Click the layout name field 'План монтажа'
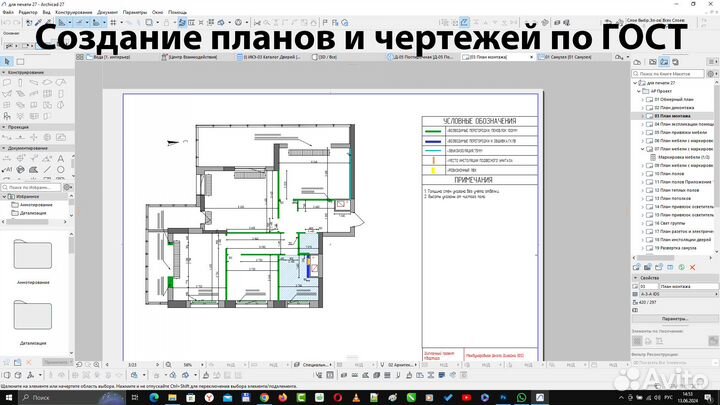720x405 pixels. (688, 287)
